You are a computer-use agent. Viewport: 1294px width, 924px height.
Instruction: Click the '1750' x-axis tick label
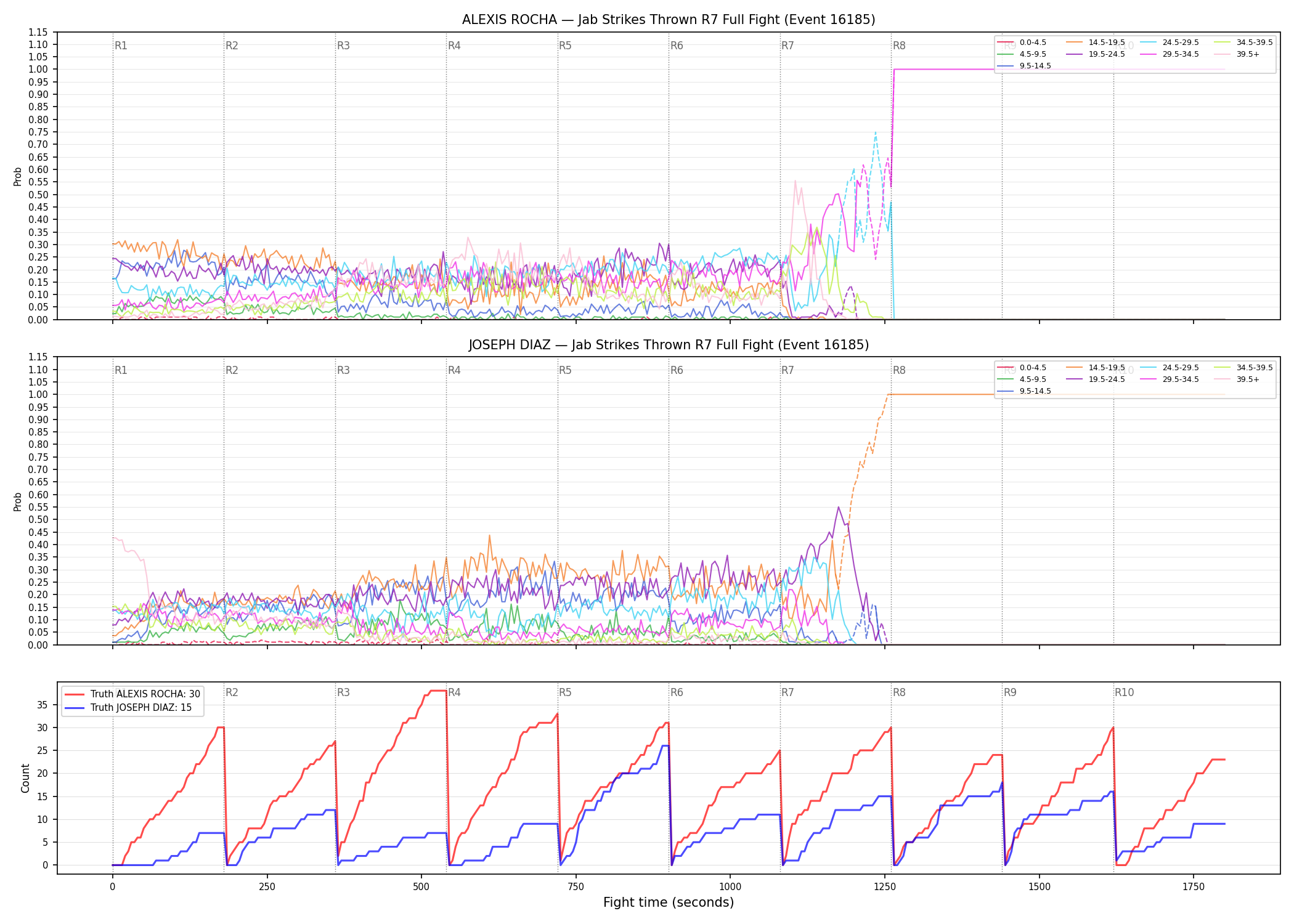tap(1194, 887)
